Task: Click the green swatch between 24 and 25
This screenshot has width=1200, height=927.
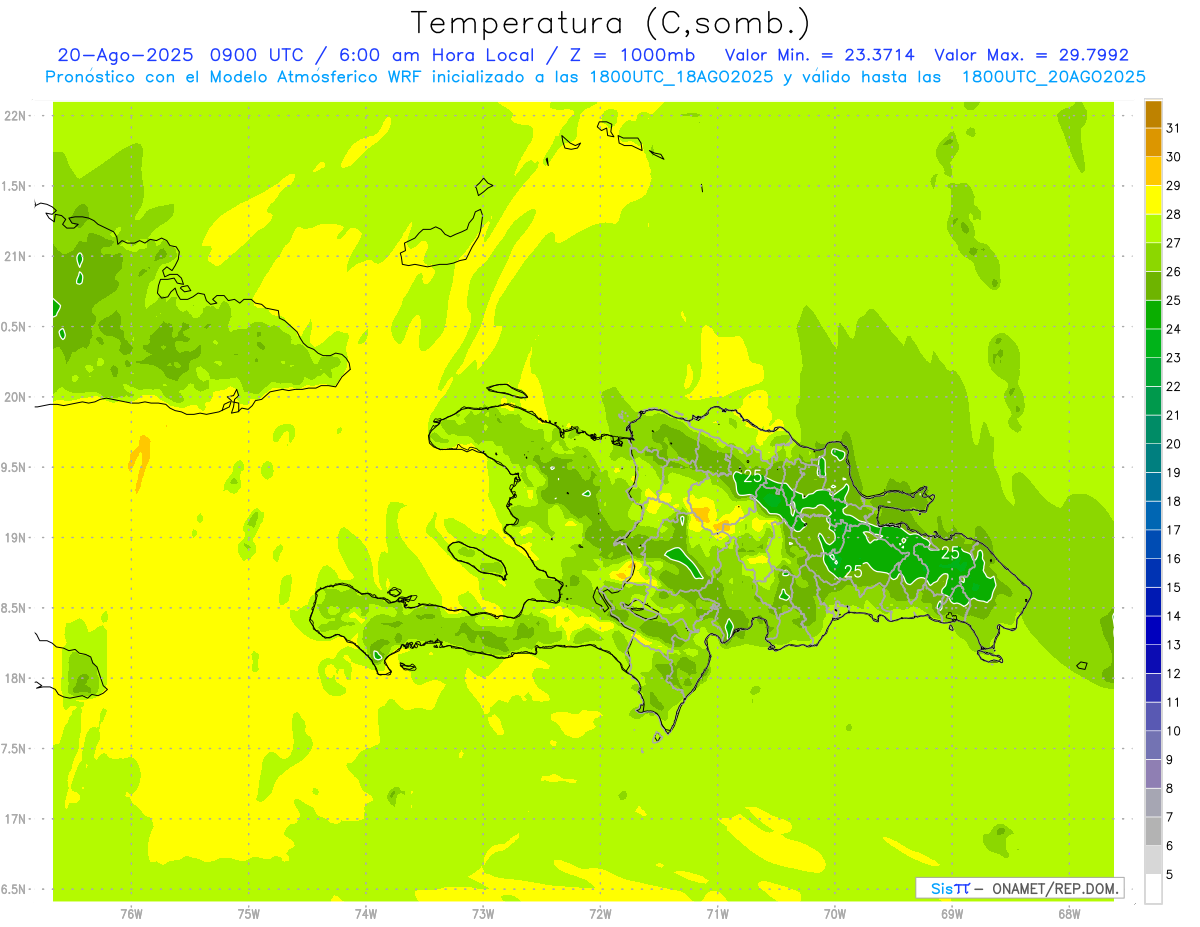Action: 1153,315
